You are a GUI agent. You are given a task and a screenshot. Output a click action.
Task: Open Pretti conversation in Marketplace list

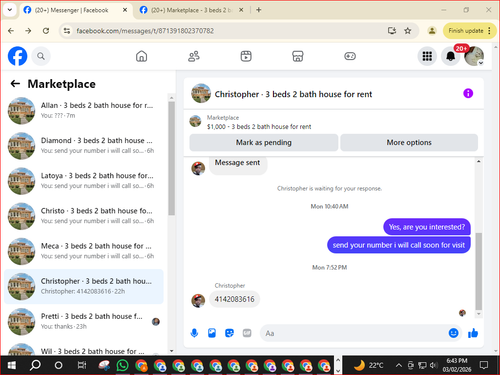pyautogui.click(x=84, y=321)
